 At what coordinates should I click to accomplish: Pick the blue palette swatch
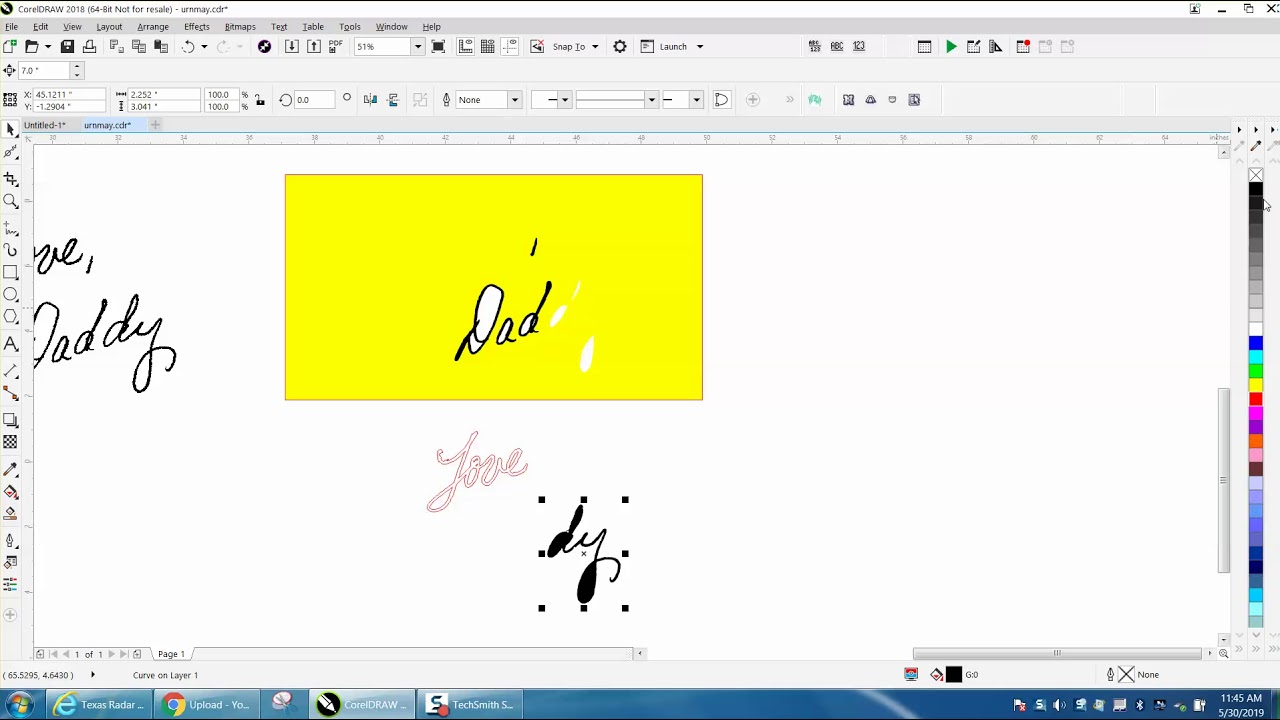pyautogui.click(x=1256, y=344)
